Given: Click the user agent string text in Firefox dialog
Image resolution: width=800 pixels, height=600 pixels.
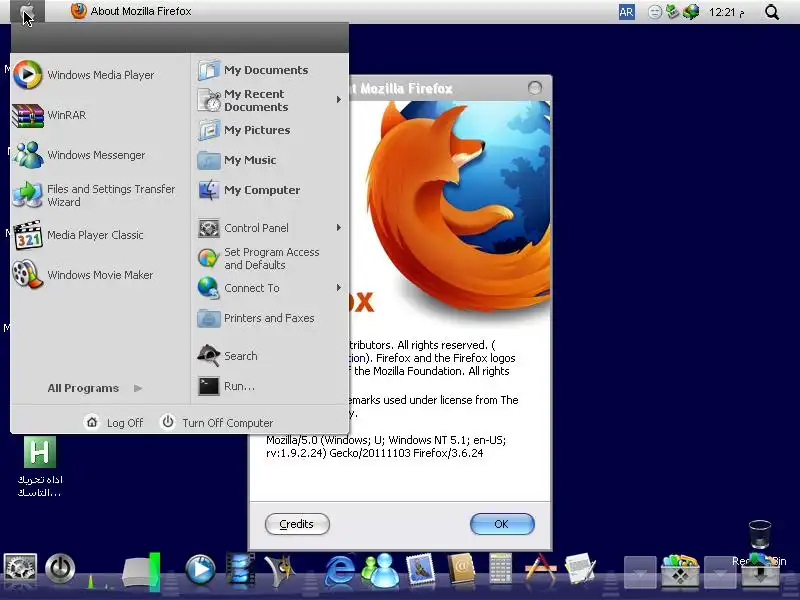Looking at the screenshot, I should [x=386, y=446].
